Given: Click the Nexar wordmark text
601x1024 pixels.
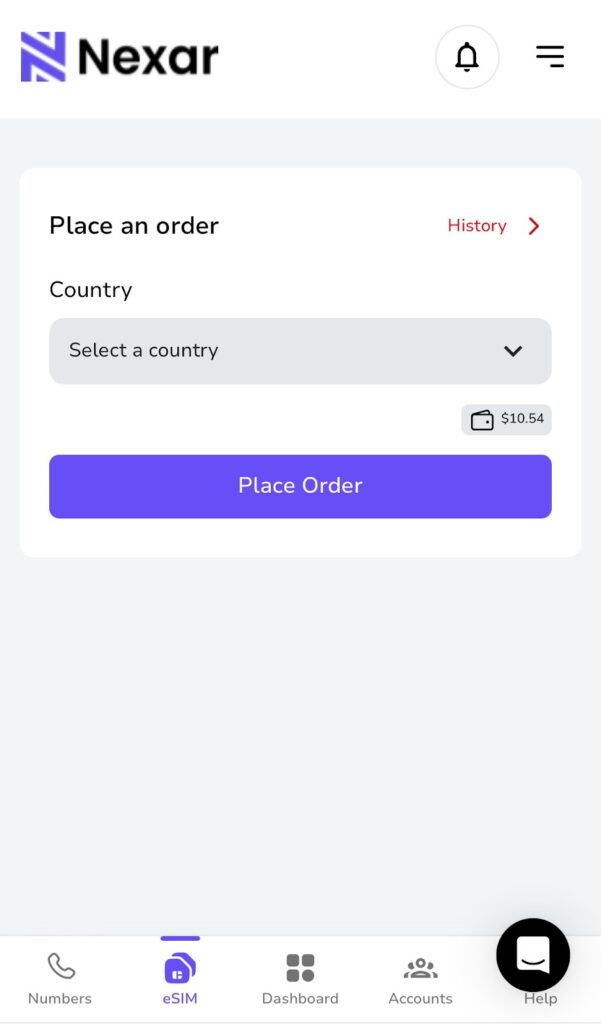Looking at the screenshot, I should click(x=148, y=58).
